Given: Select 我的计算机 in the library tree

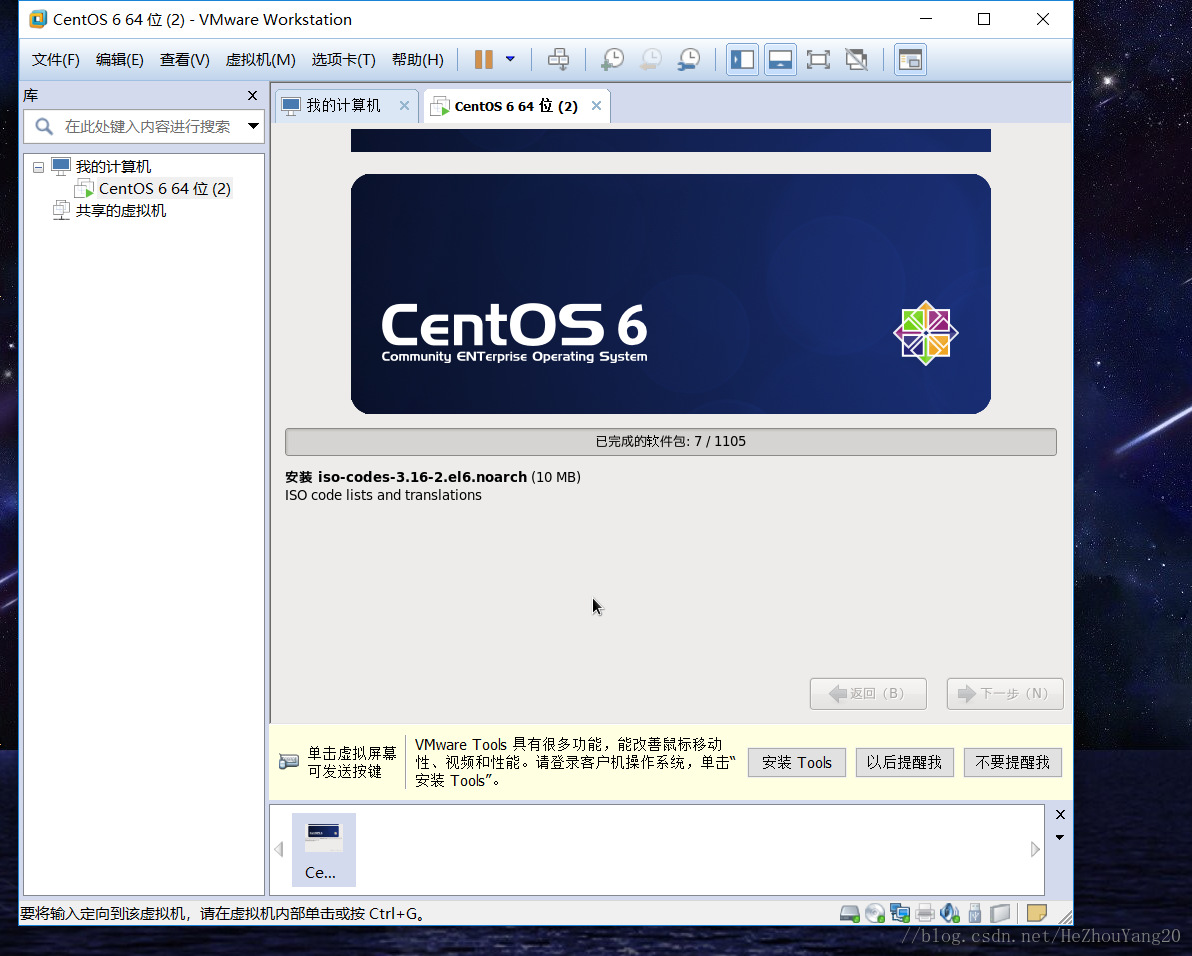Looking at the screenshot, I should 113,166.
